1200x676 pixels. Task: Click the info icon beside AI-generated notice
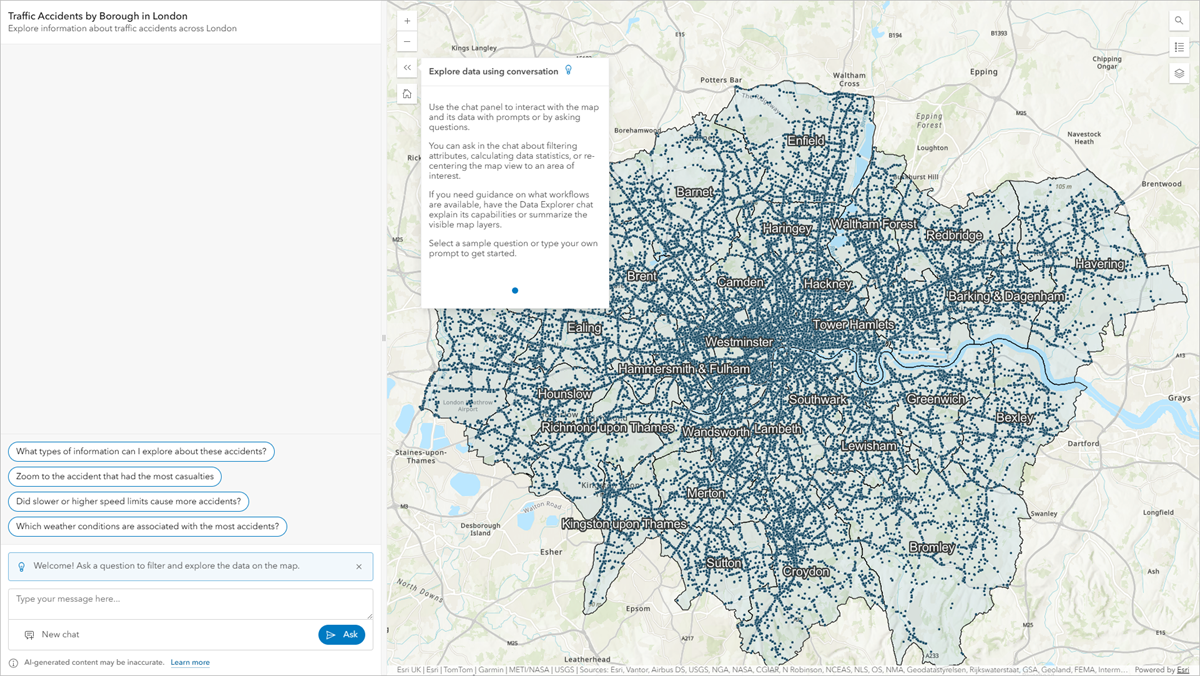(14, 662)
